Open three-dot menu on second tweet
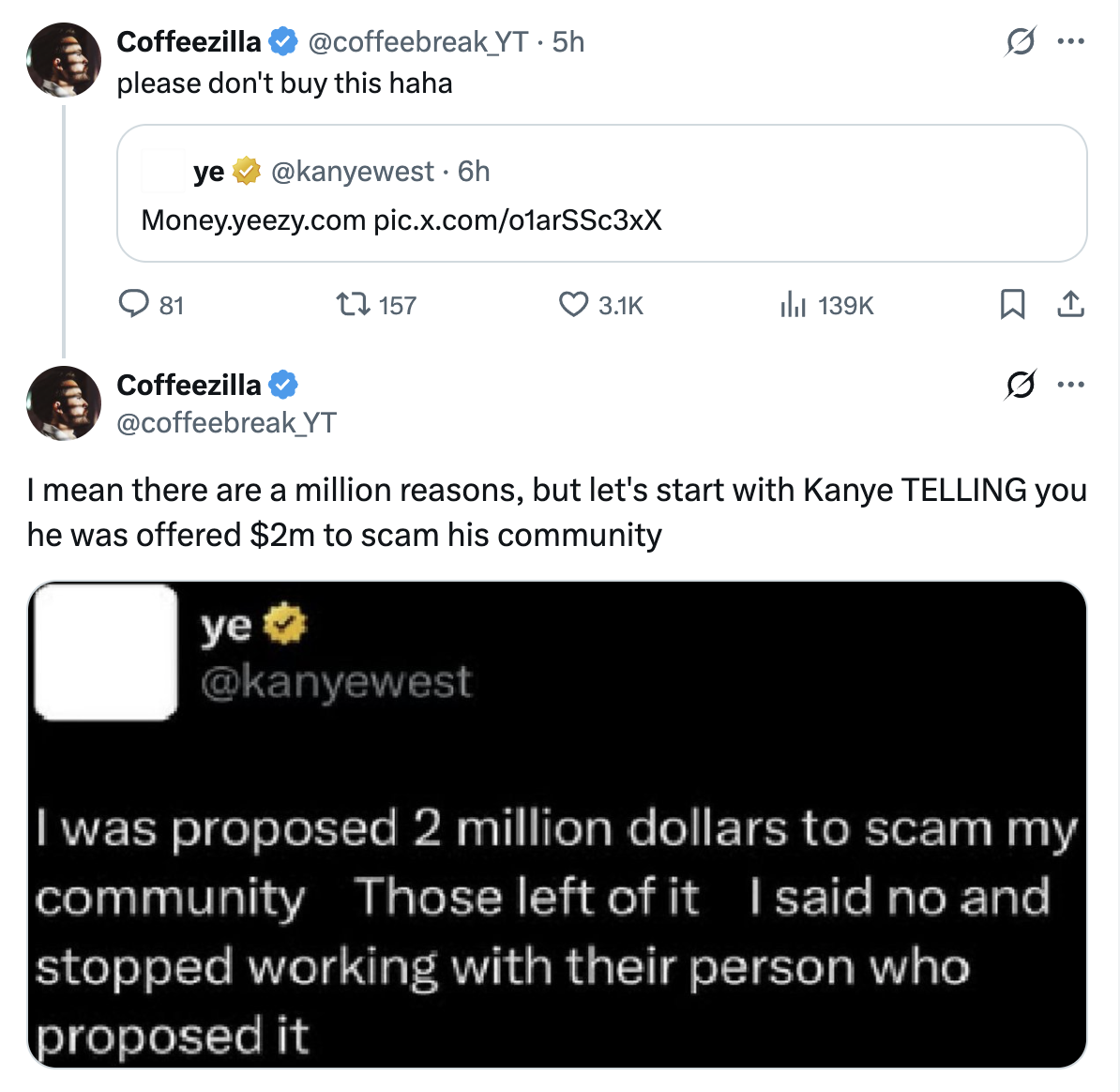This screenshot has height=1092, width=1120. pos(1070,385)
